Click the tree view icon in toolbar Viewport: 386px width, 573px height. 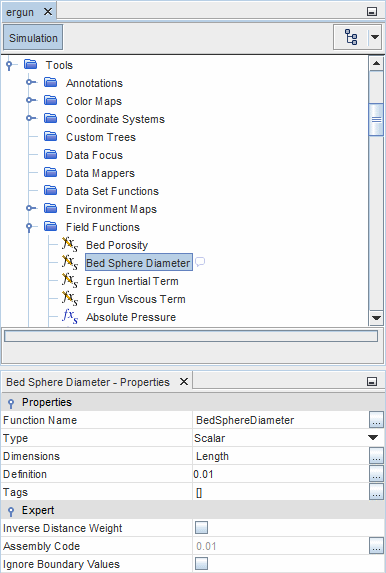tap(351, 37)
